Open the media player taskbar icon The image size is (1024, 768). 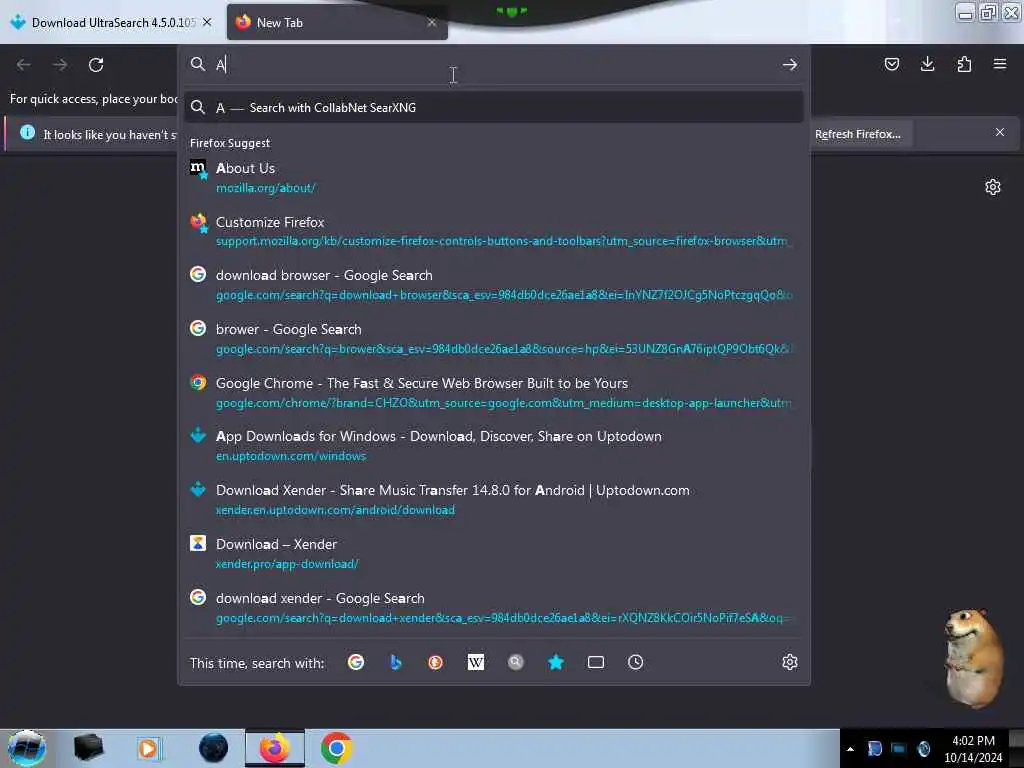tap(148, 748)
